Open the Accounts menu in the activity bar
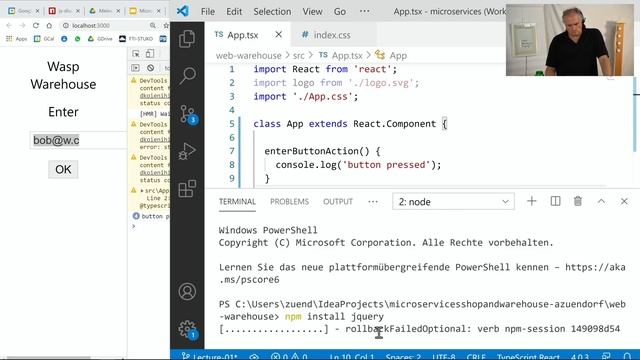640x360 pixels. (187, 291)
